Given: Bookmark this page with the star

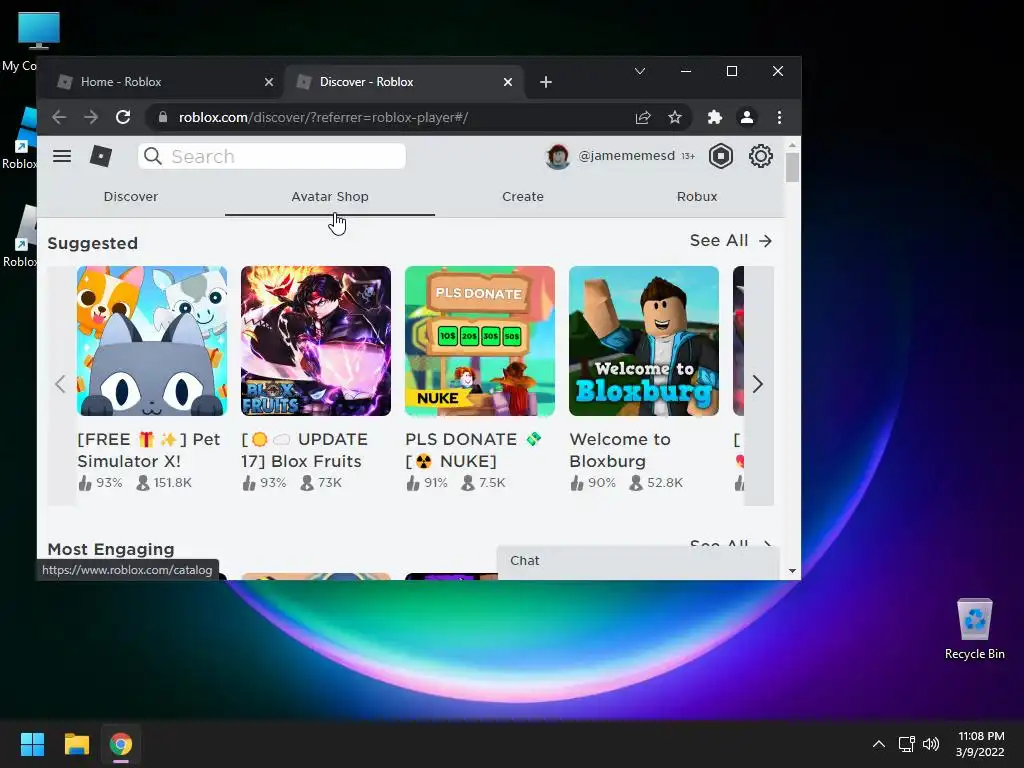Looking at the screenshot, I should (675, 118).
